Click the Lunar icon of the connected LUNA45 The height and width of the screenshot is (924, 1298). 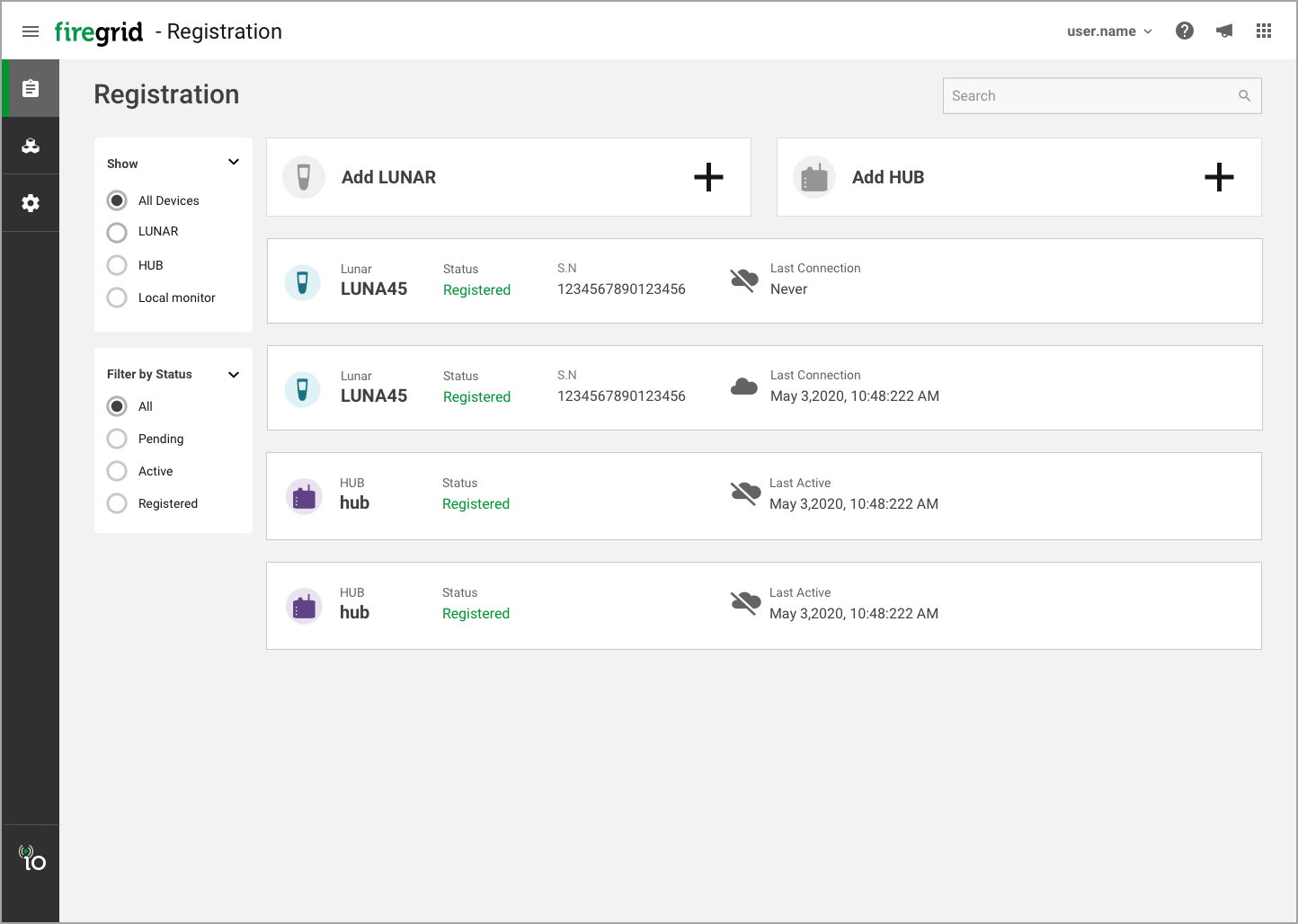[302, 389]
